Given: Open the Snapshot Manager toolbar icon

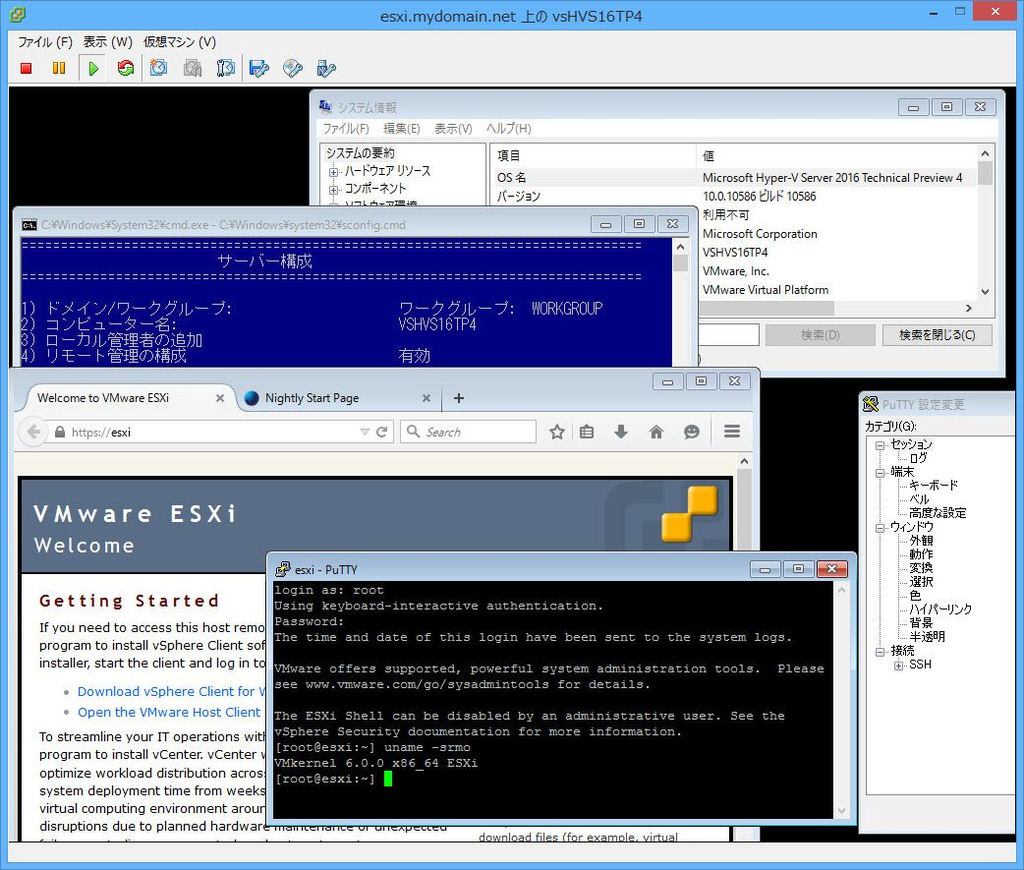Looking at the screenshot, I should click(225, 68).
